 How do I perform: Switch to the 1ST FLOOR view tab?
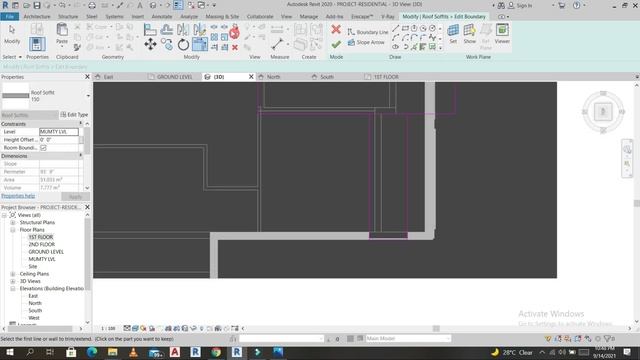coord(386,77)
